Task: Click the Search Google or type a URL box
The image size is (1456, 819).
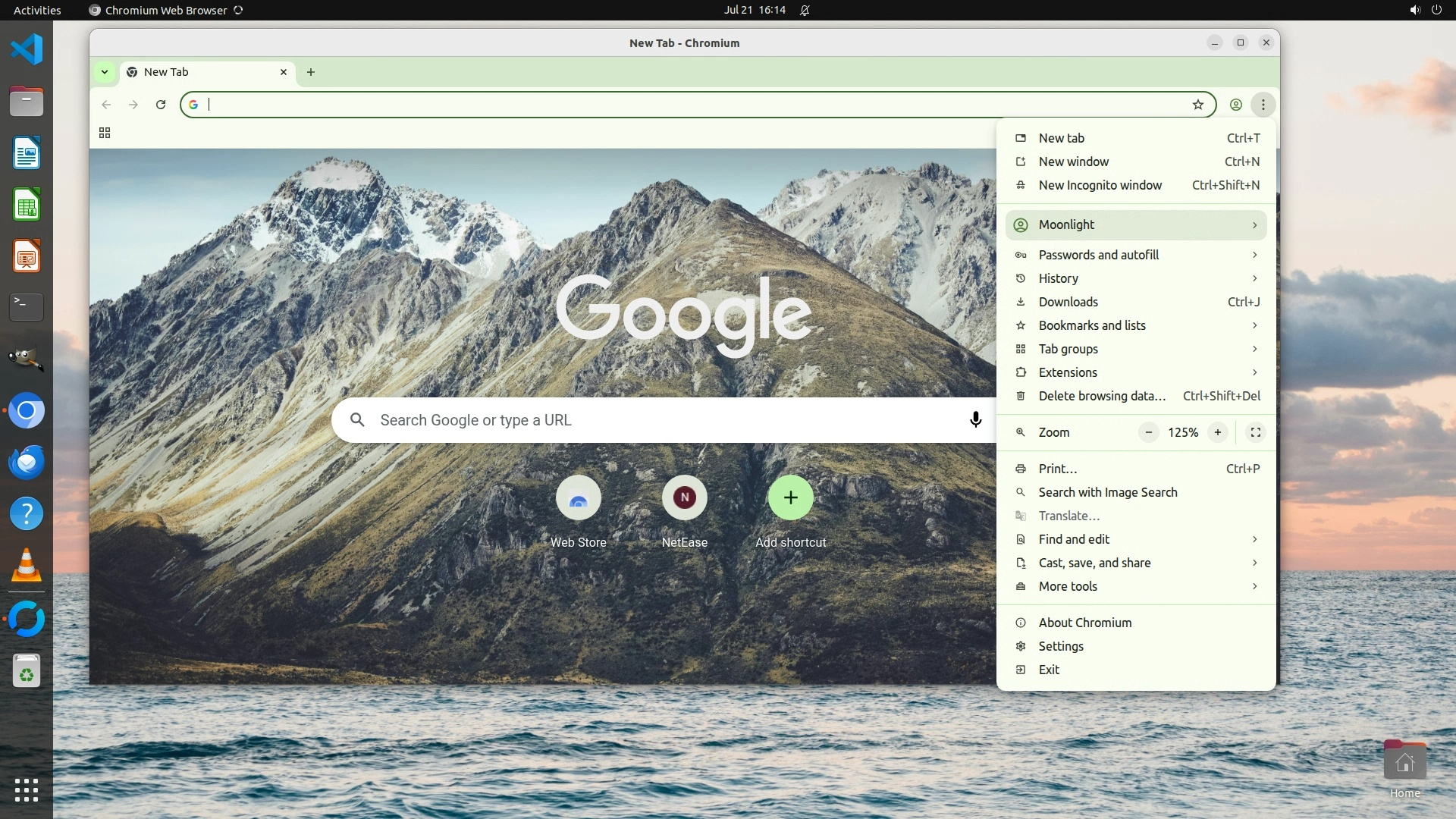Action: click(x=652, y=420)
